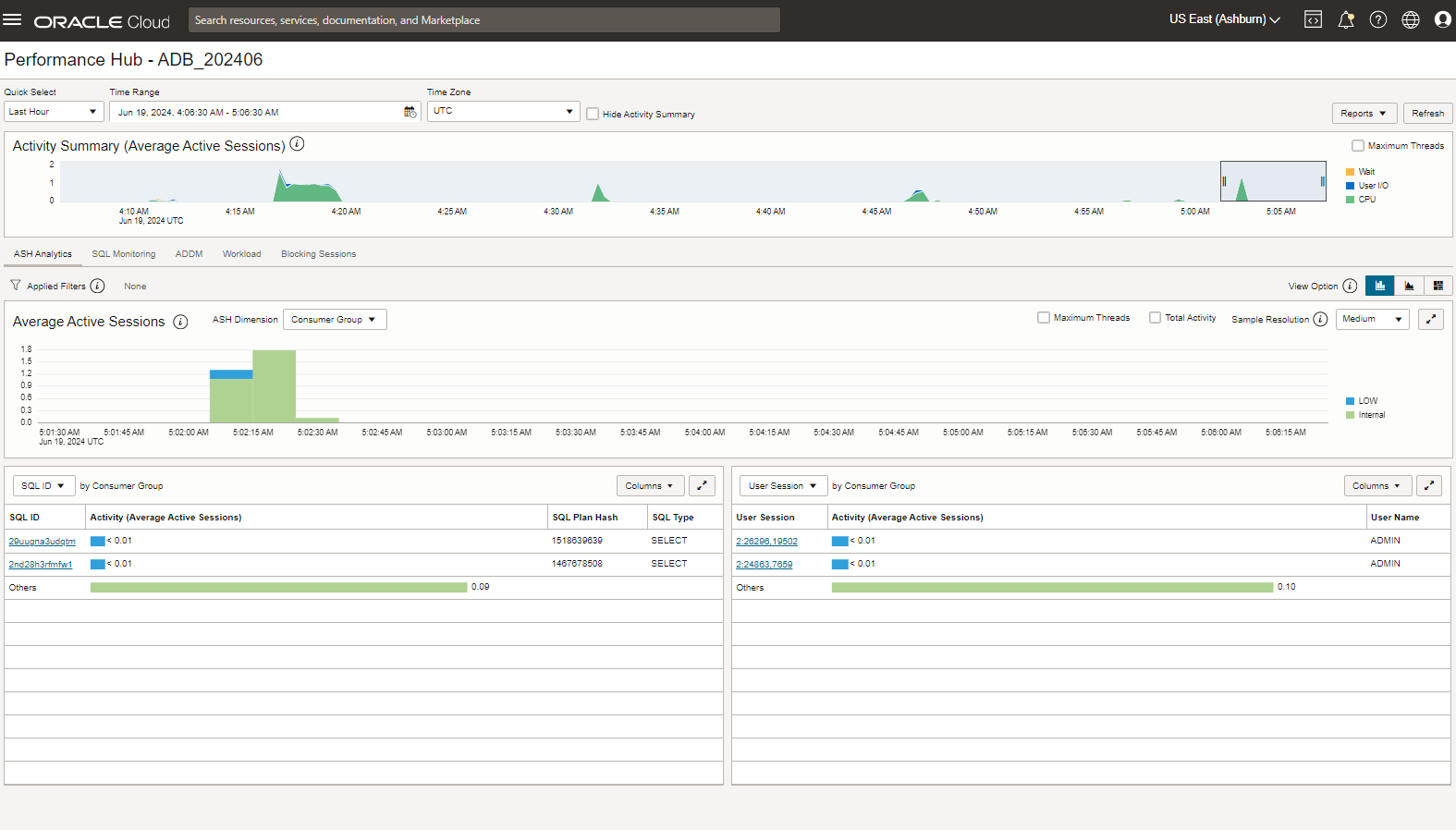
Task: Click the CPU legend swatch
Action: (x=1350, y=200)
